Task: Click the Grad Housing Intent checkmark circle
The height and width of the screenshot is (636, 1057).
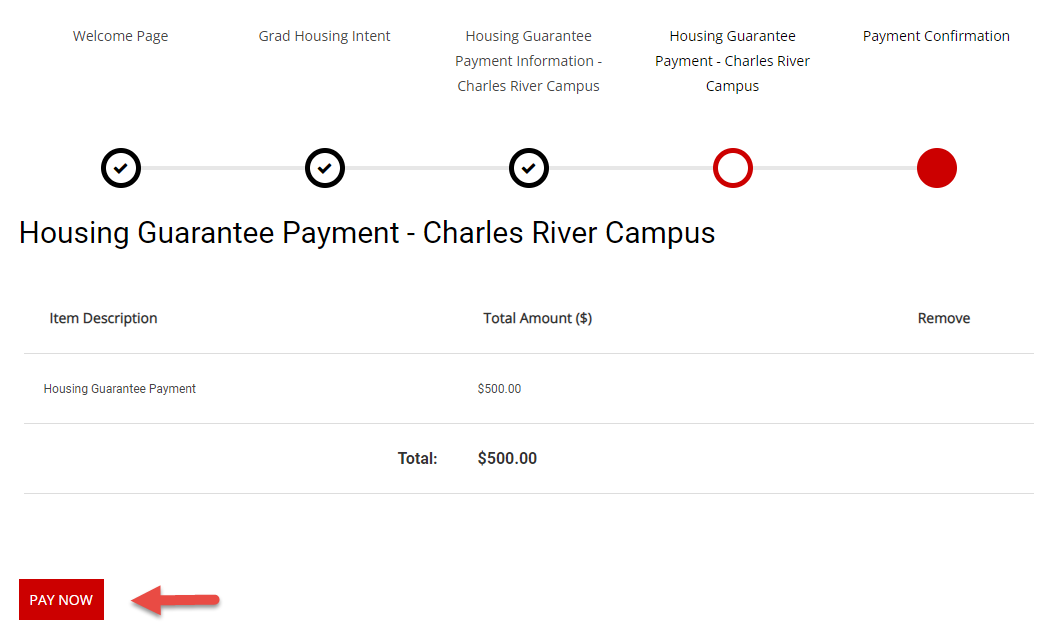Action: click(325, 168)
